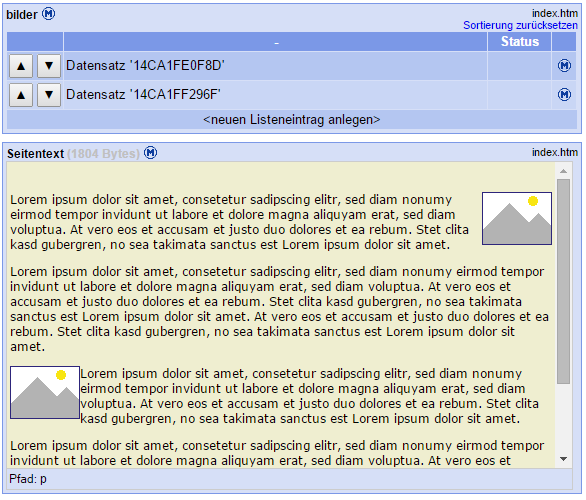
Task: Move Datensatz '14CA1FE0F8D' down with arrow
Action: click(x=49, y=66)
